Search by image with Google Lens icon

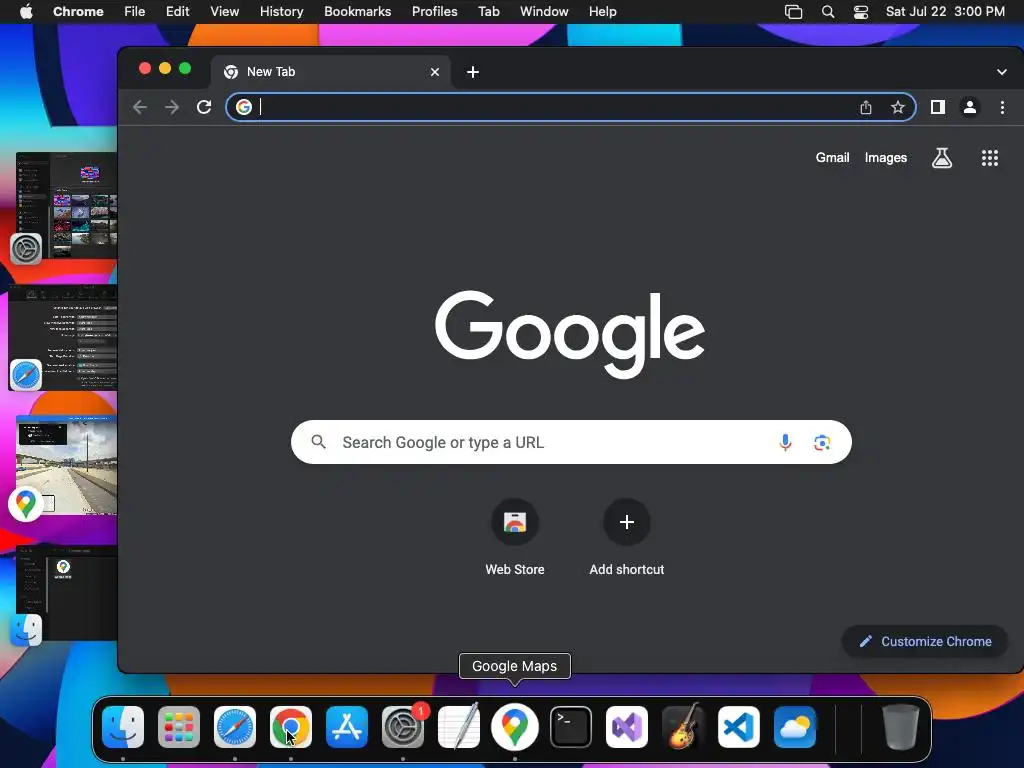point(822,442)
